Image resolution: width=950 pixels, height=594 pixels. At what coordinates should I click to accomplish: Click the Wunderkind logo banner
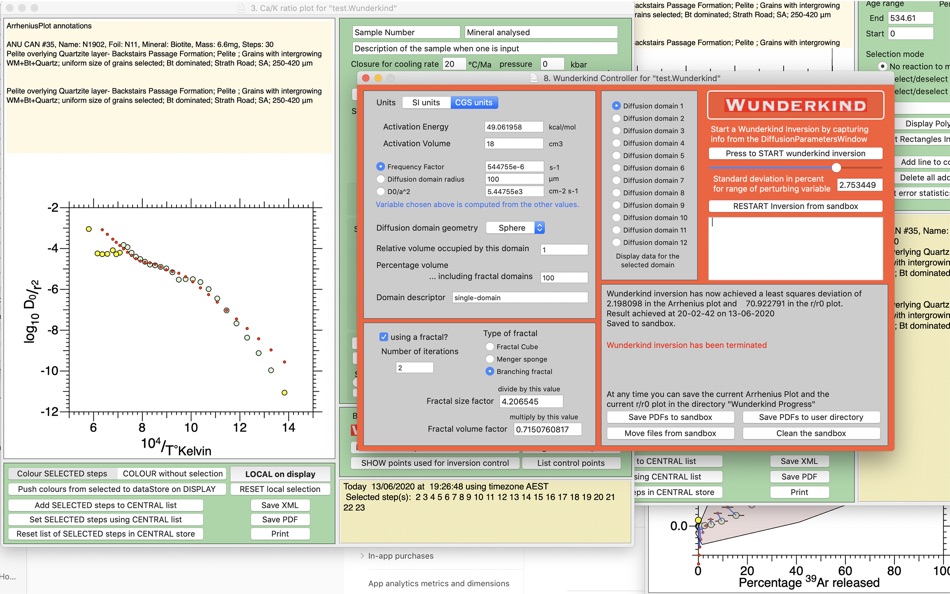point(796,105)
